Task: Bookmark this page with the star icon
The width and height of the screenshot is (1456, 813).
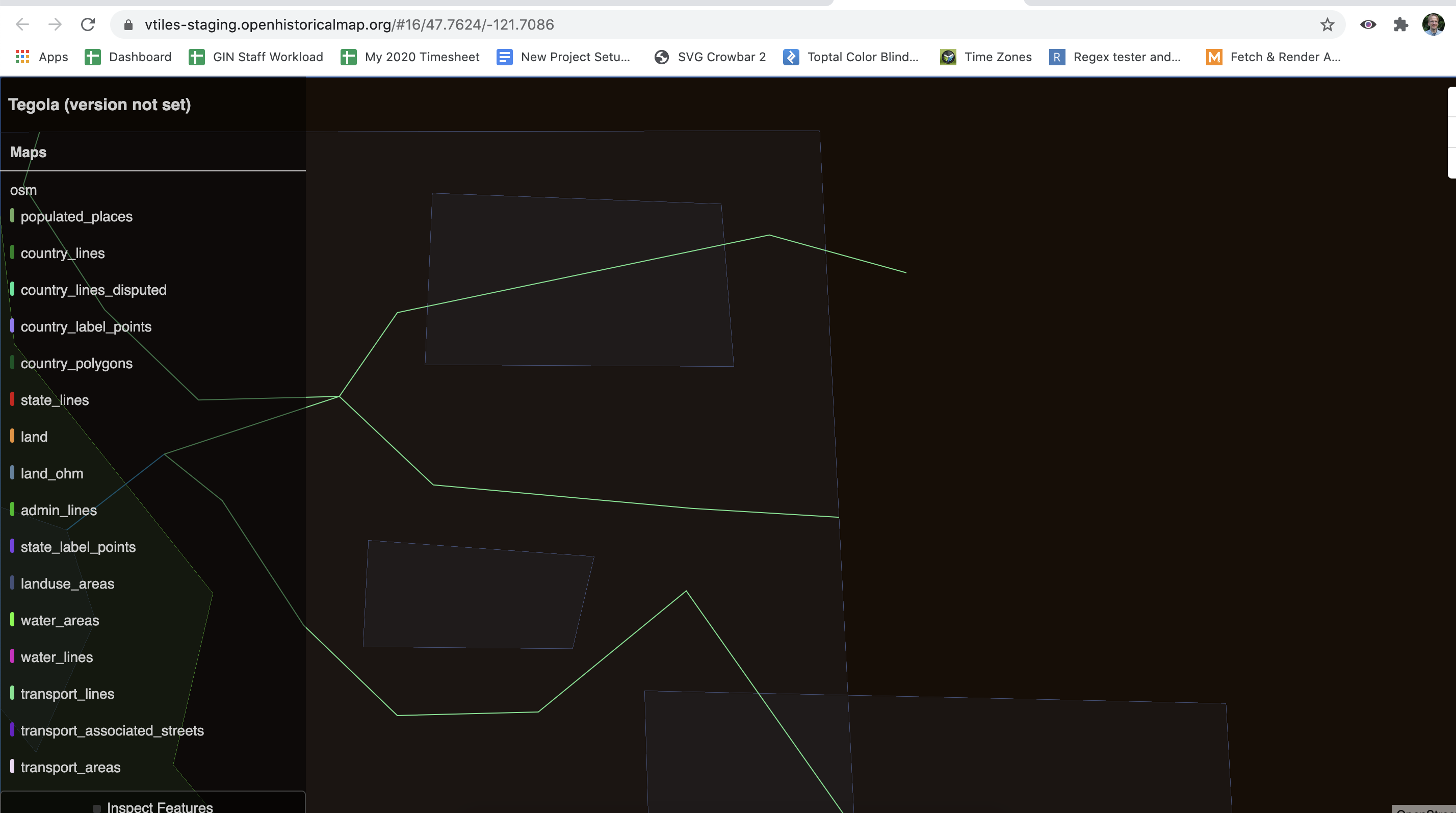Action: [x=1327, y=24]
